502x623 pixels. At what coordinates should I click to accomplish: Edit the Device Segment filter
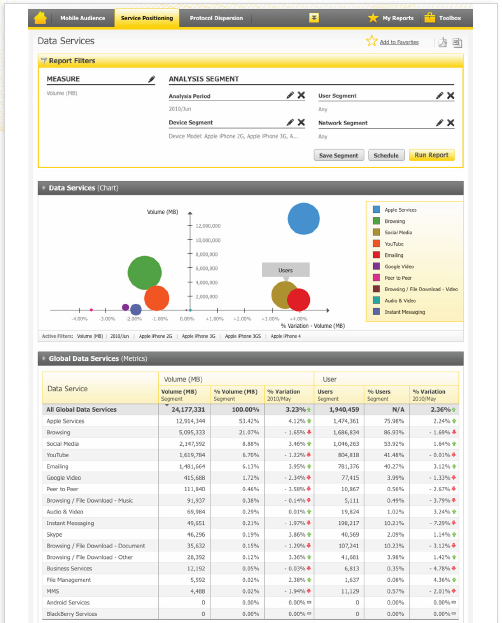pos(290,122)
